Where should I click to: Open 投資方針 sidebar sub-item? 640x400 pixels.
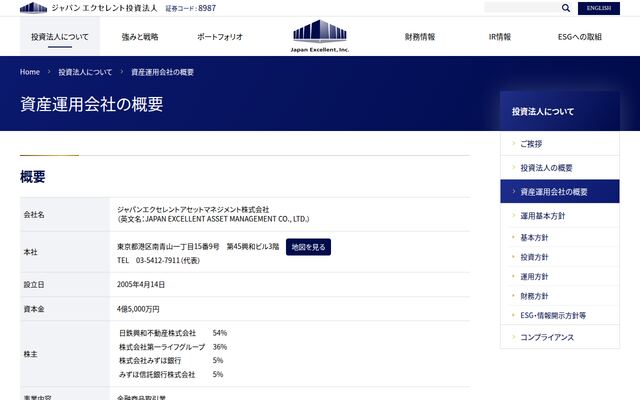[x=534, y=257]
